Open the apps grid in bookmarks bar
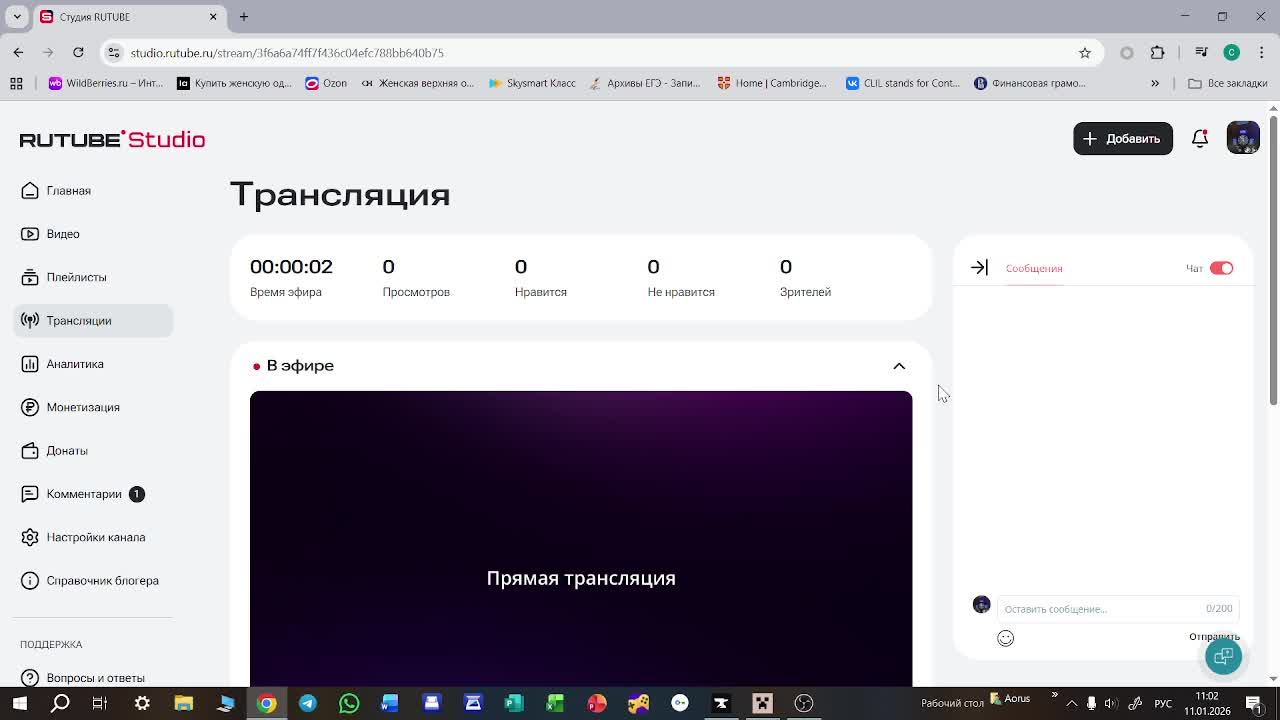 tap(16, 83)
